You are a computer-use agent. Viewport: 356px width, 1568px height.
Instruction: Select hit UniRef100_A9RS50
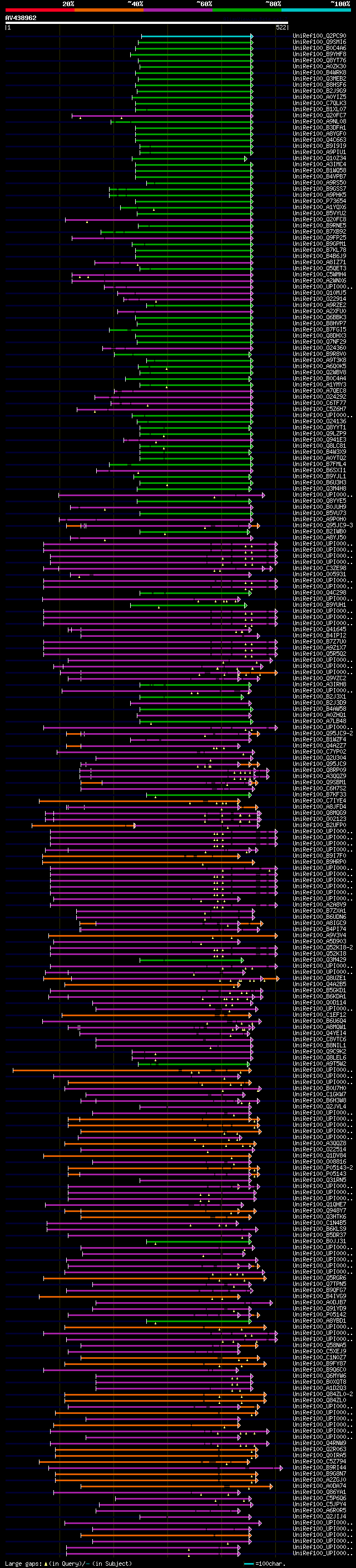point(319,182)
